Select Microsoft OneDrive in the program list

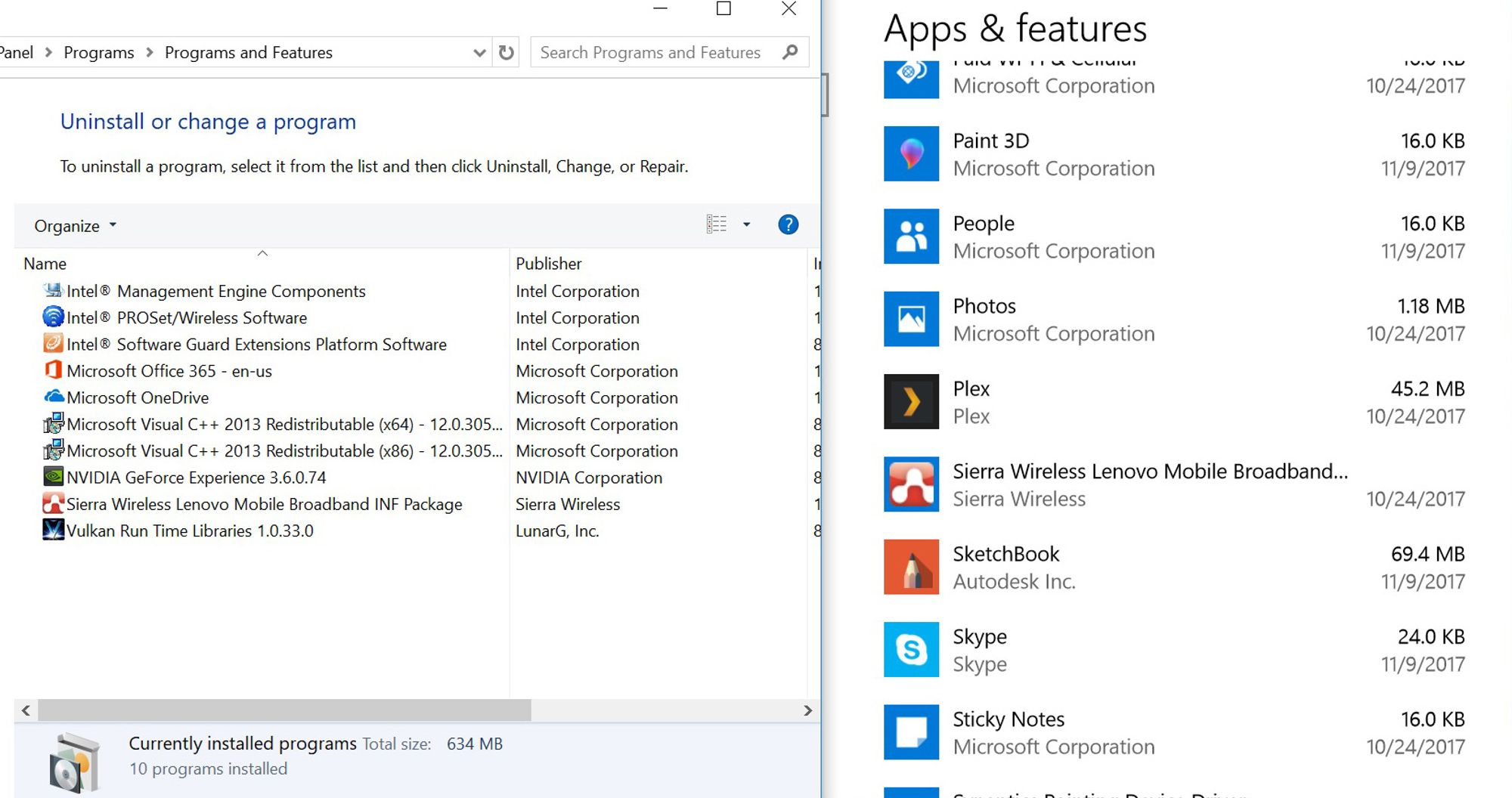[x=138, y=397]
